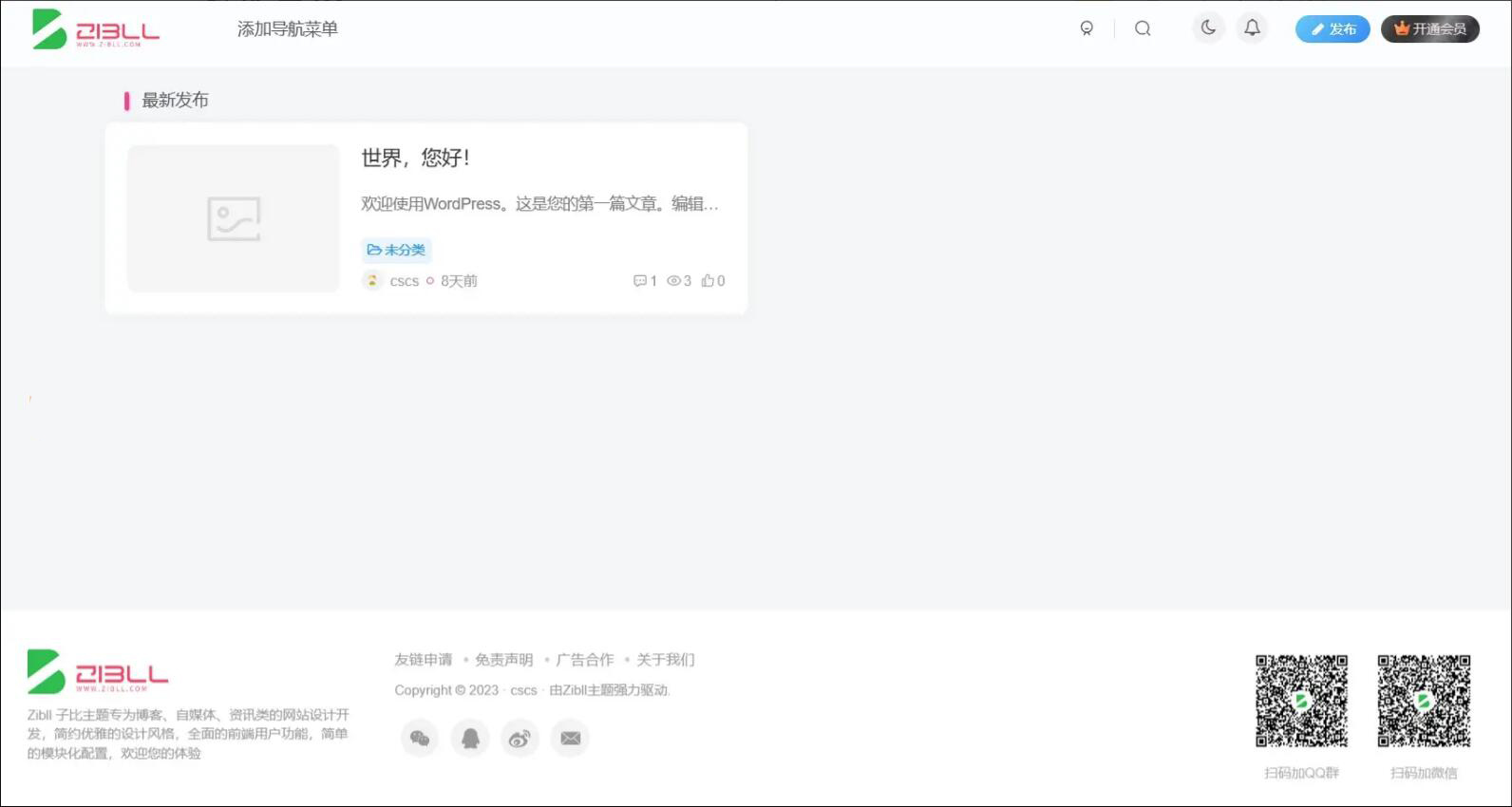
Task: Click the 开通会员 button
Action: (1429, 29)
